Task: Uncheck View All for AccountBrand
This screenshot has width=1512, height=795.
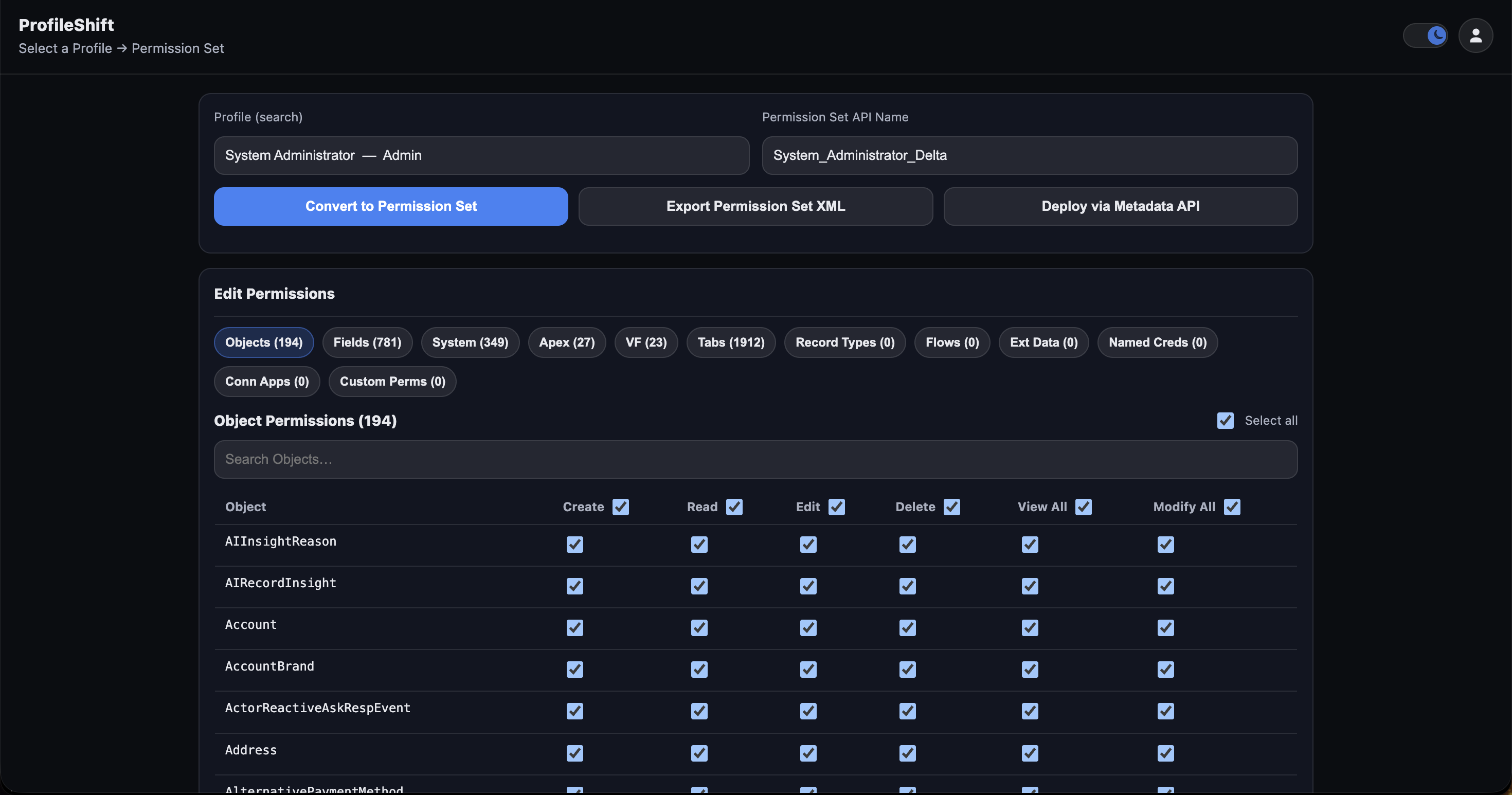Action: coord(1030,670)
